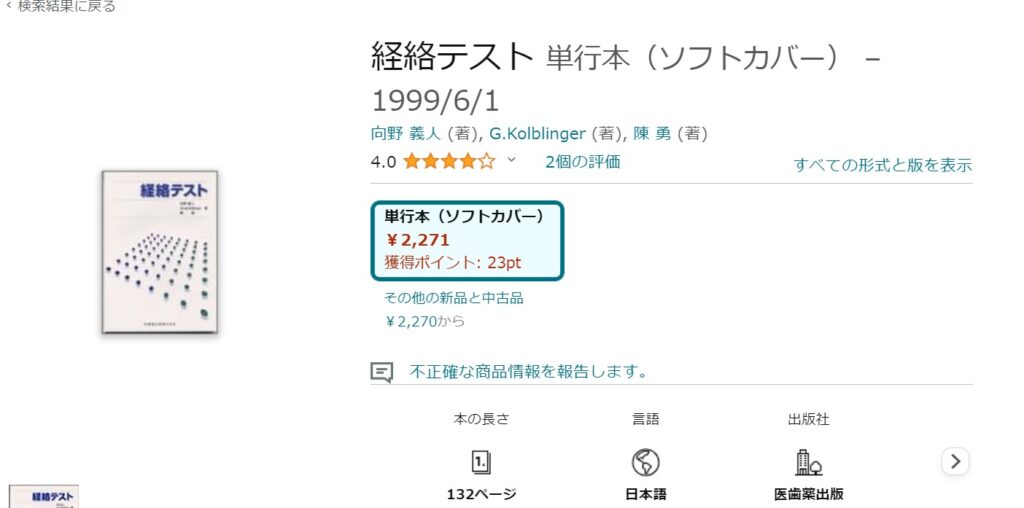Click the 獲得ポイント 23pt text
1024x508 pixels.
[x=452, y=262]
